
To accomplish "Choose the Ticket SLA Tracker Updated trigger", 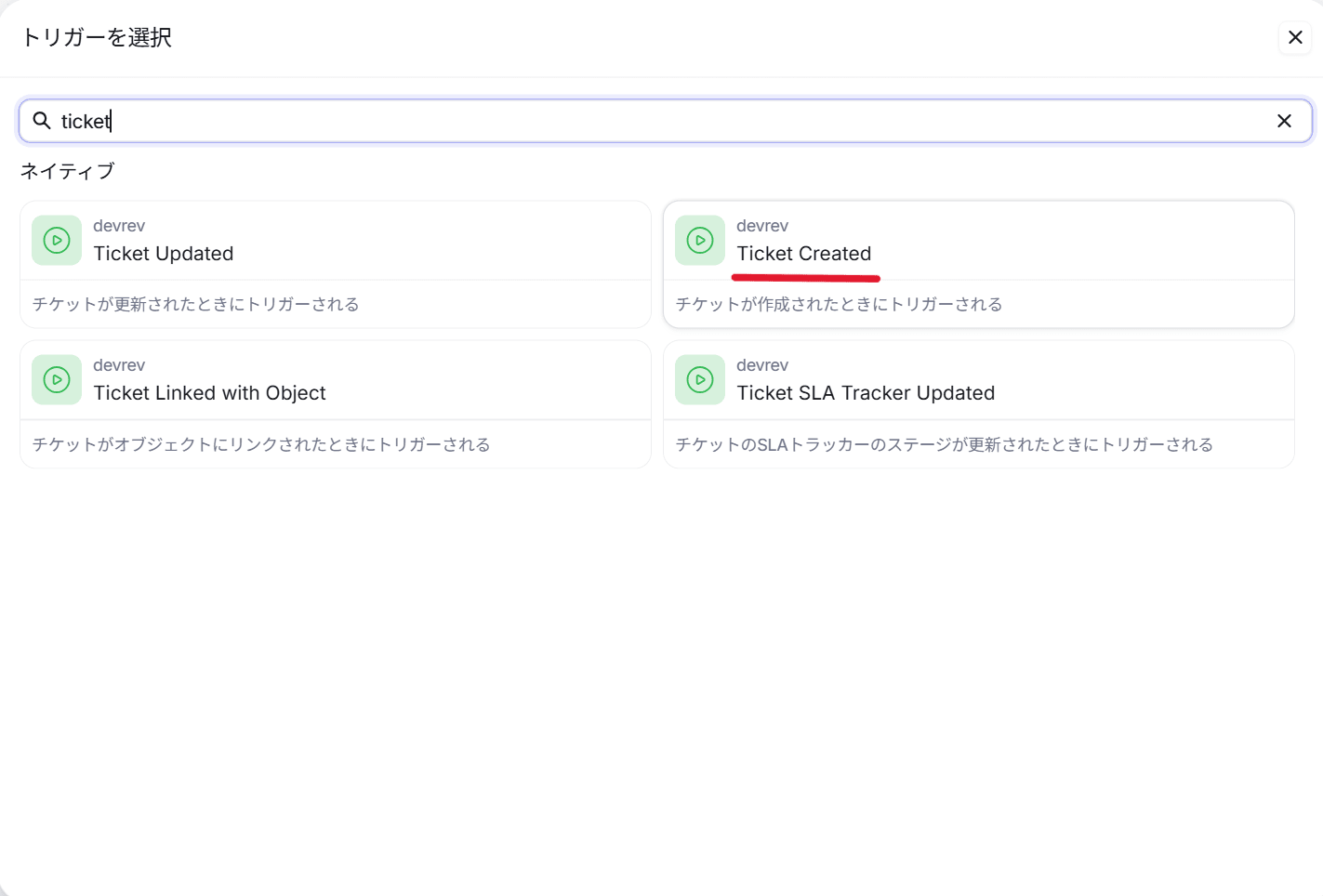I will pyautogui.click(x=978, y=402).
